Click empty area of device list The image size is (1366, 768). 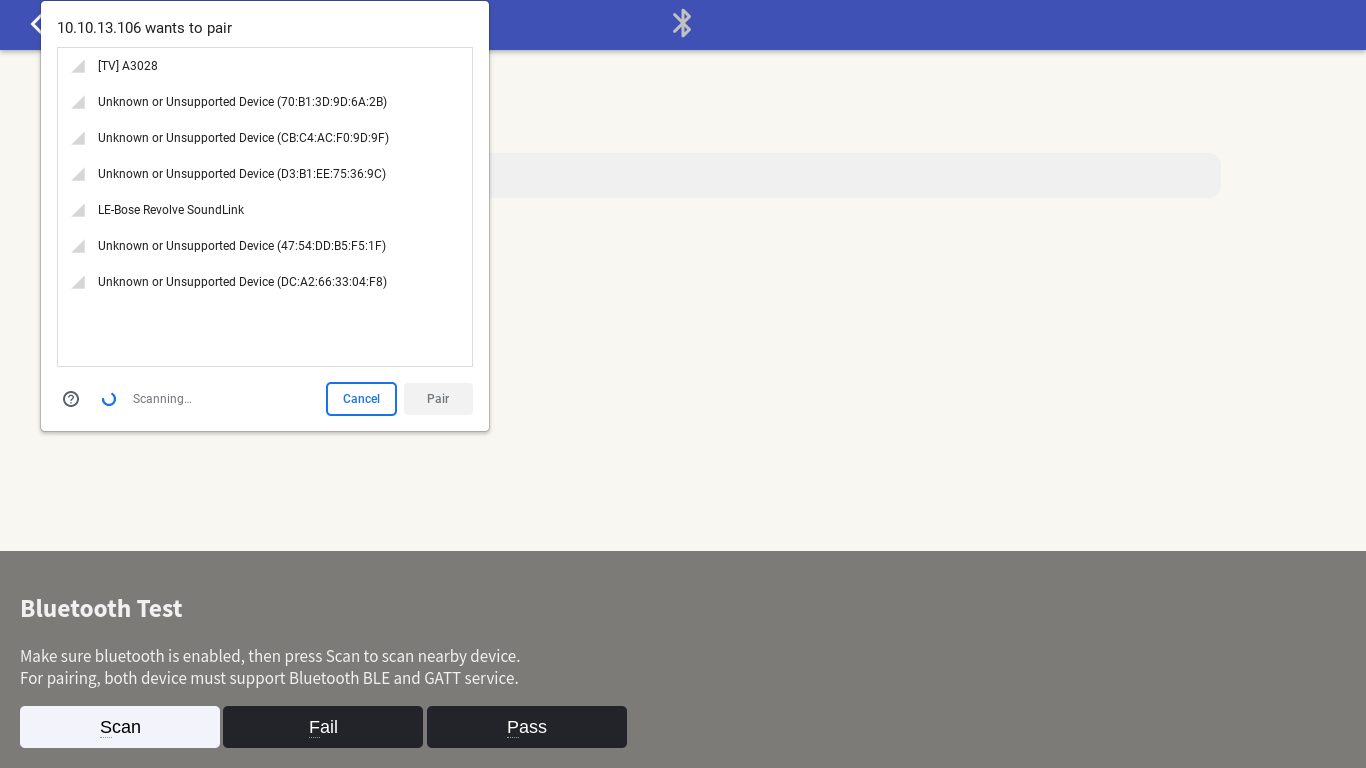265,332
